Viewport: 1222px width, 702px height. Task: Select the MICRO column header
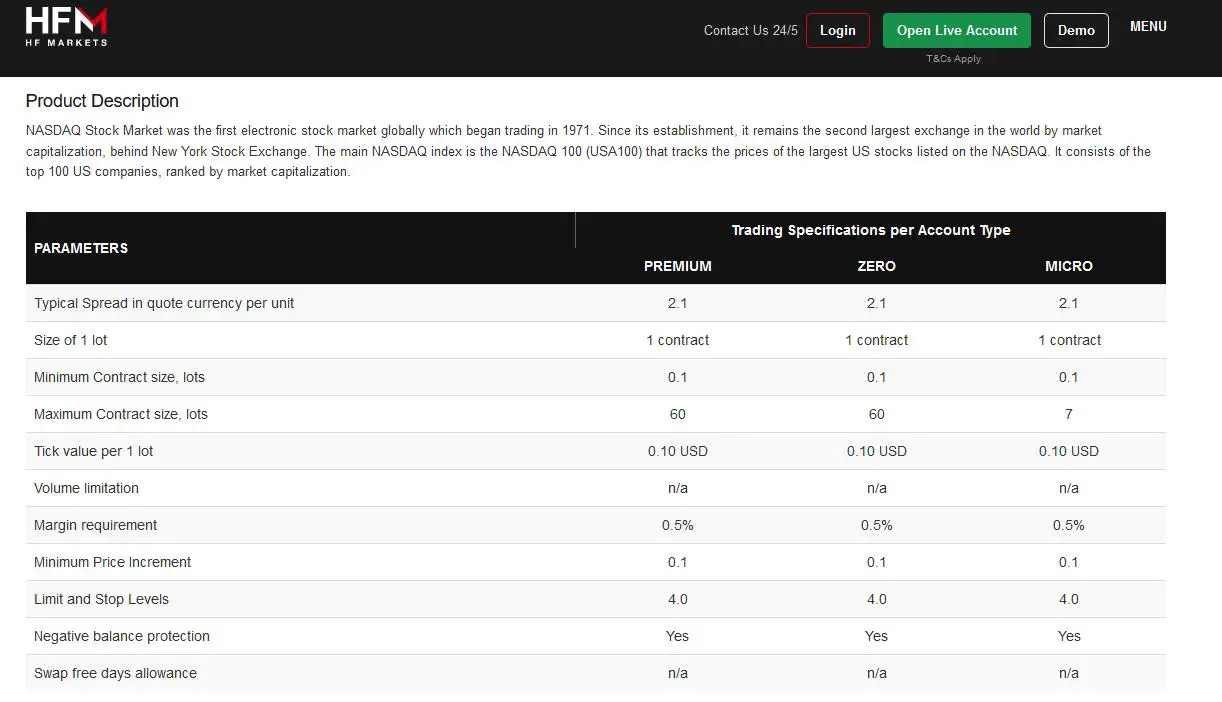[1069, 266]
